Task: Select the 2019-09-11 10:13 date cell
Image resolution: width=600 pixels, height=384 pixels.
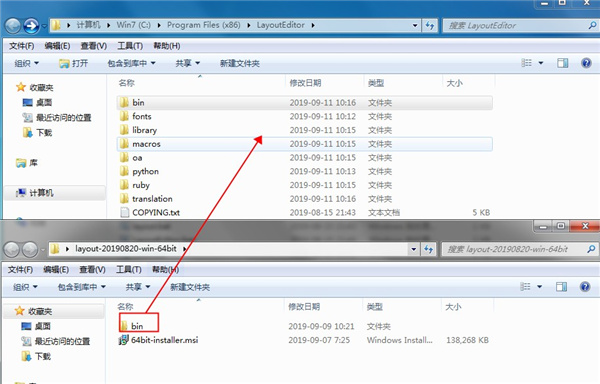Action: [x=323, y=171]
